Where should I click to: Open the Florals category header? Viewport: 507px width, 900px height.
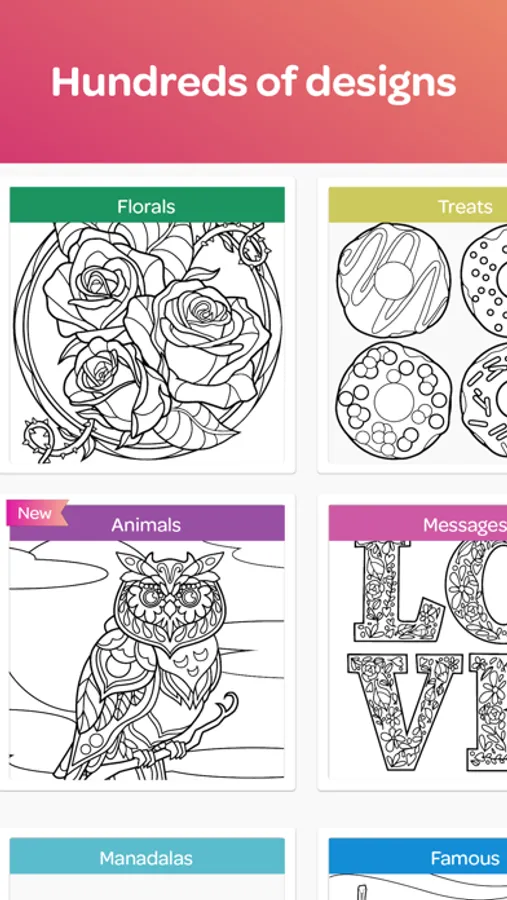pos(147,205)
